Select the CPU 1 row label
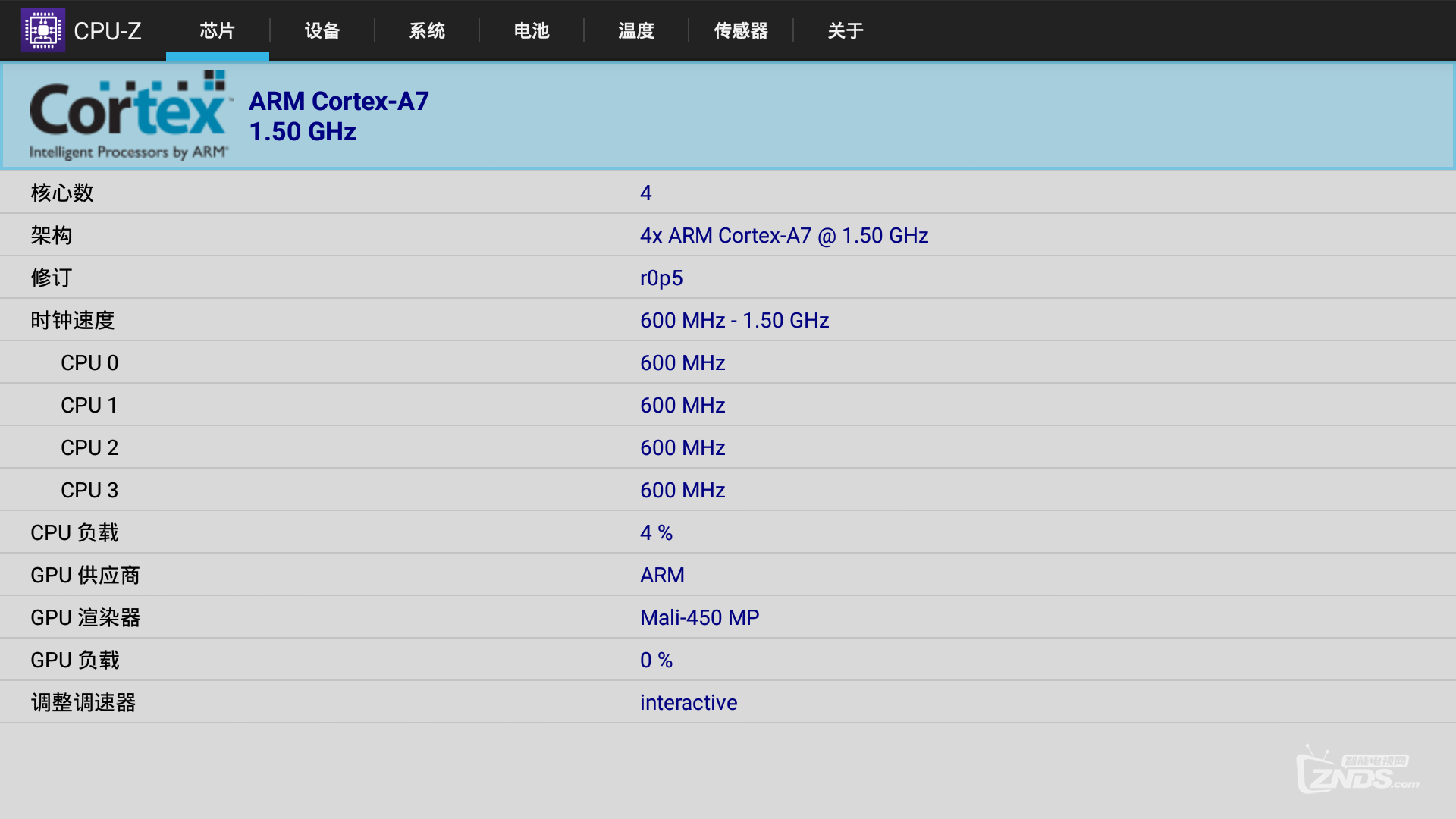The image size is (1456, 819). pyautogui.click(x=89, y=405)
